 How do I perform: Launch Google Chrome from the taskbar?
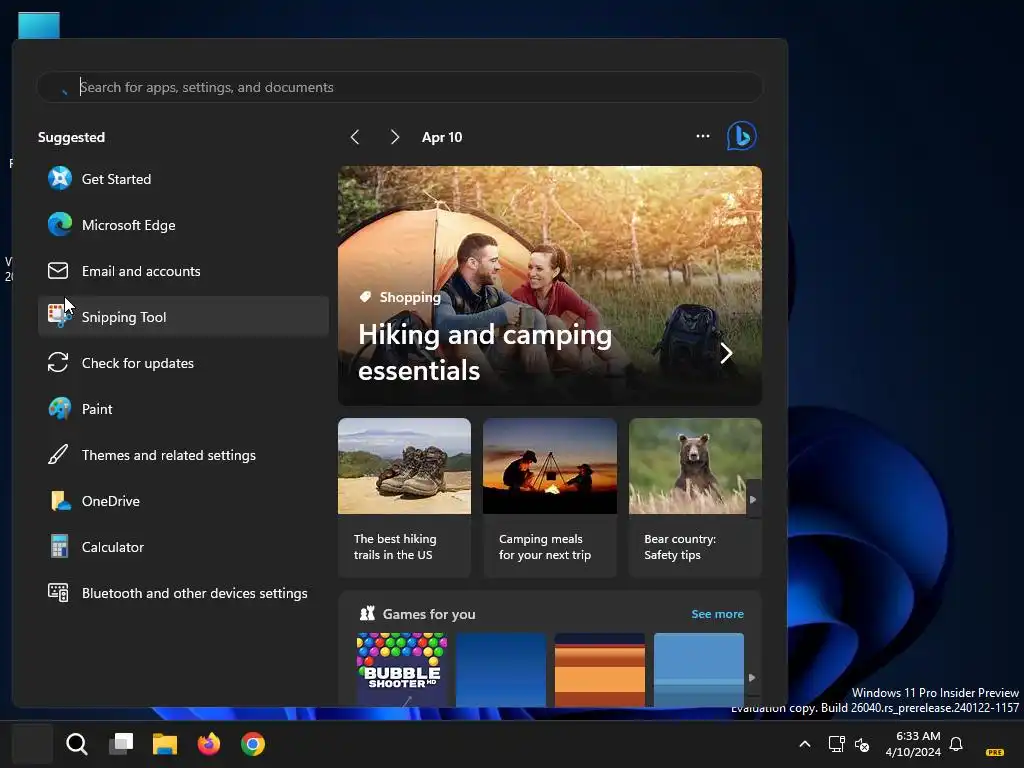pos(253,744)
